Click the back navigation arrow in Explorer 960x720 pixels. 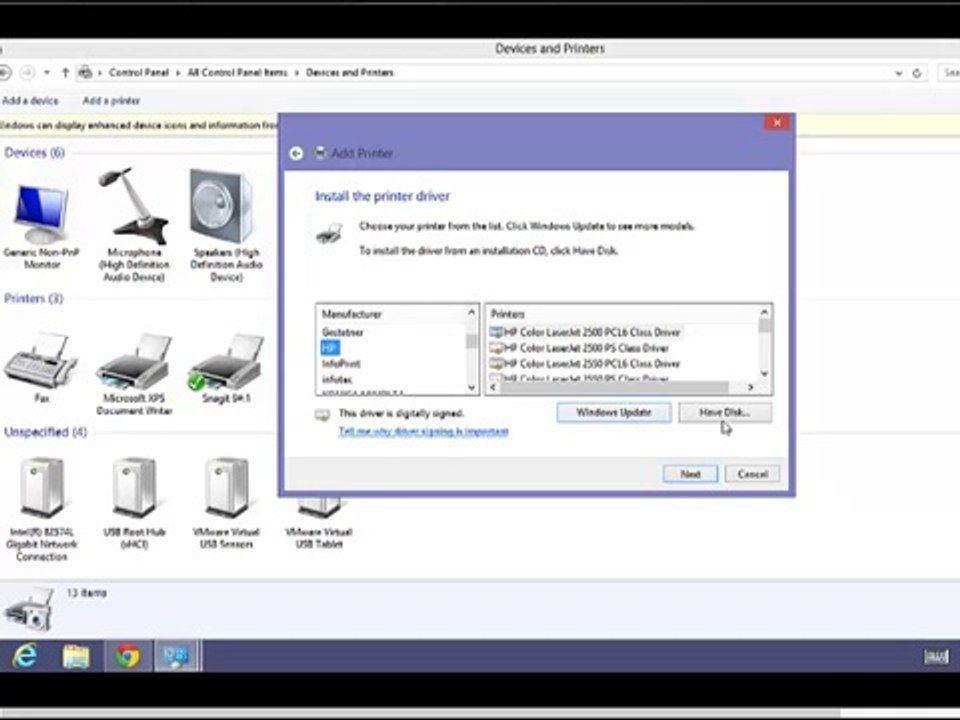[x=5, y=73]
